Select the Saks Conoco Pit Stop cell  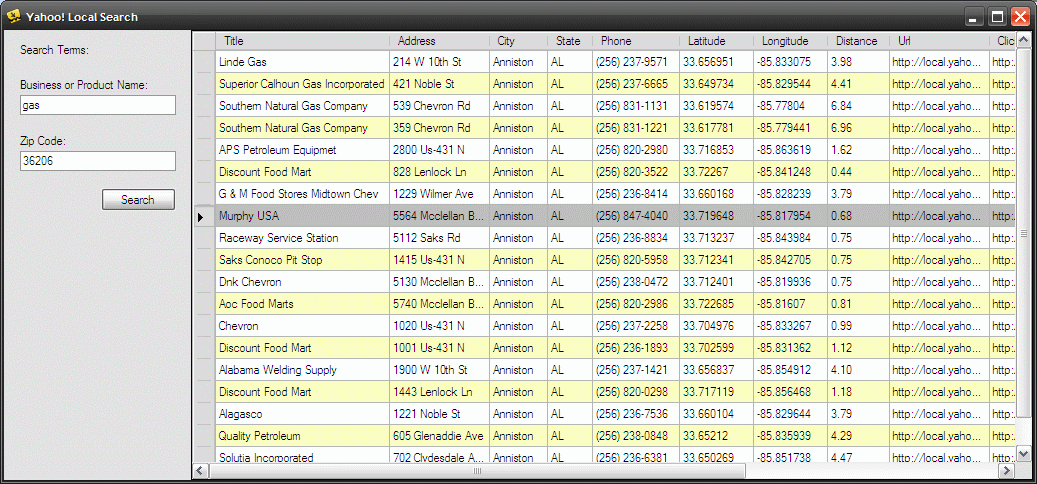[x=302, y=260]
